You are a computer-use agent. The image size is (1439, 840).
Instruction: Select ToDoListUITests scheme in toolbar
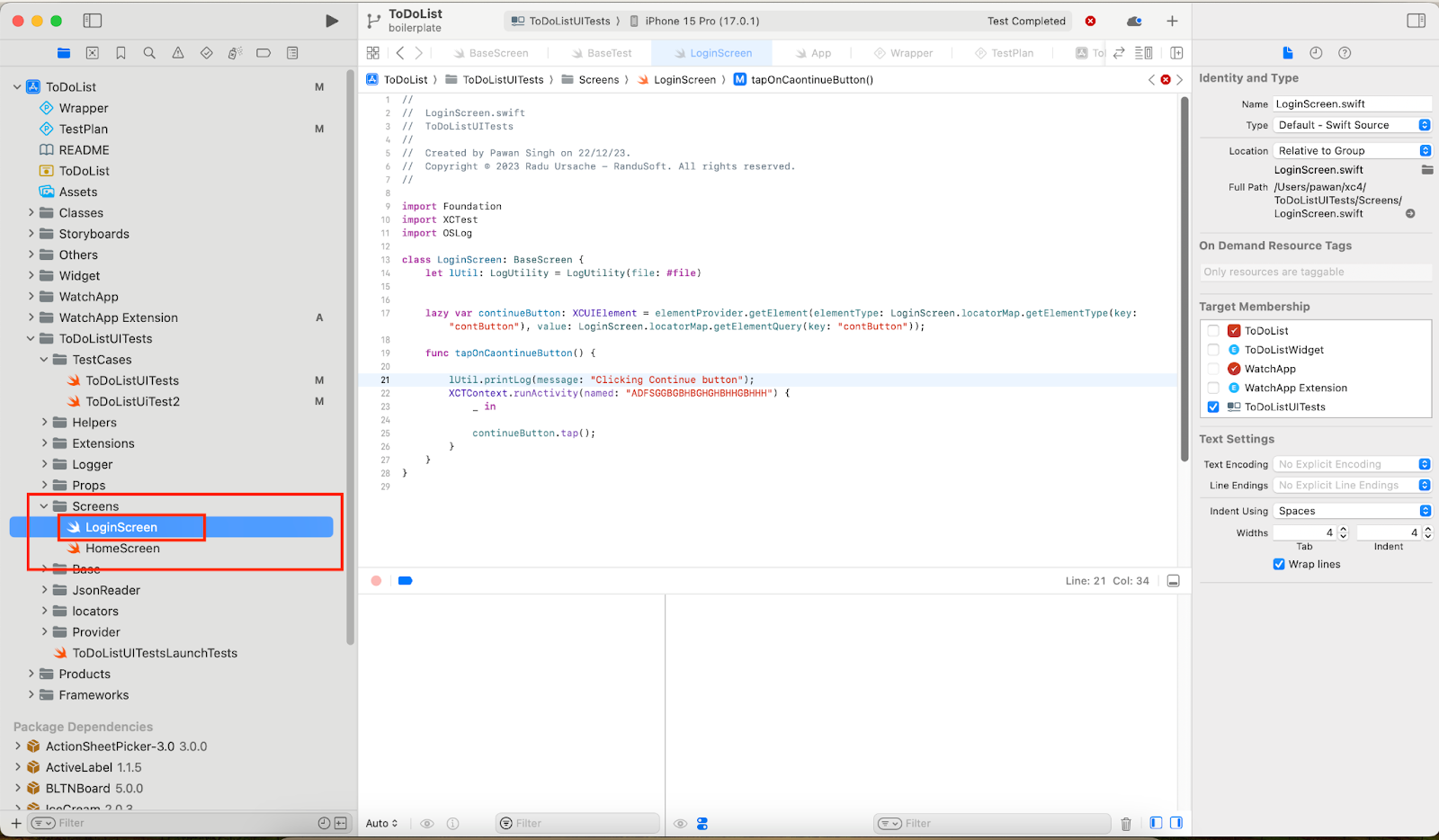coord(561,21)
